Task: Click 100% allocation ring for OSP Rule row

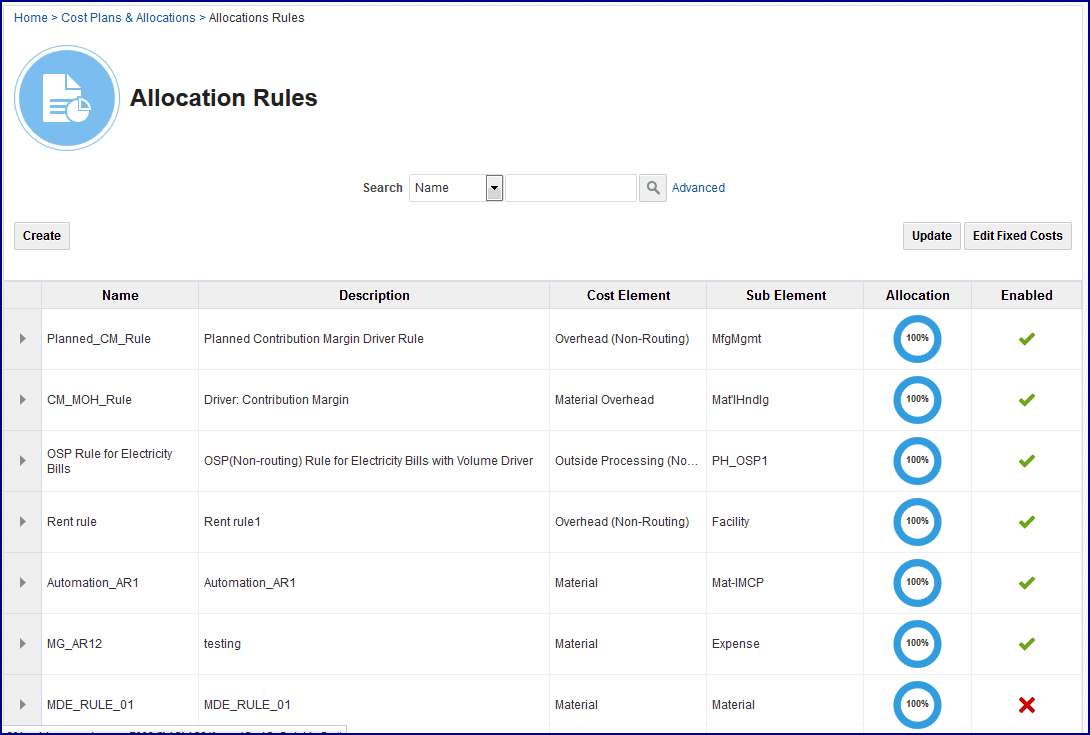Action: pos(917,460)
